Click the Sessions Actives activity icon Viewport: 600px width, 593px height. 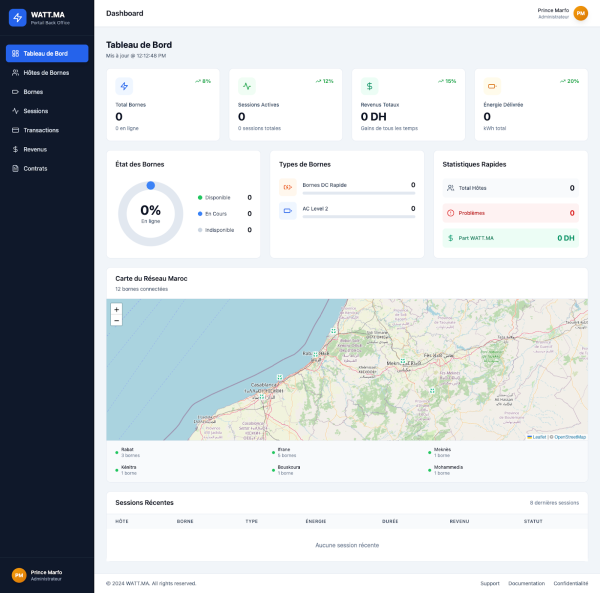coord(247,86)
